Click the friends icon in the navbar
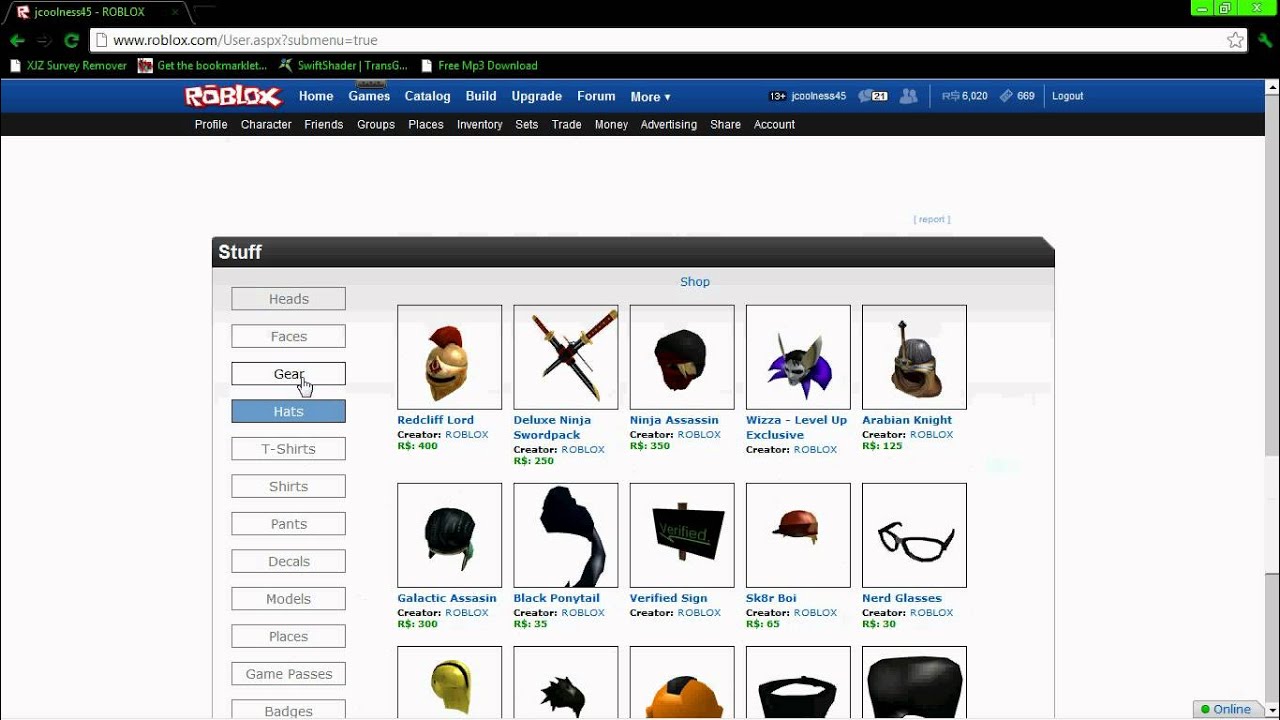This screenshot has width=1280, height=720. tap(908, 96)
